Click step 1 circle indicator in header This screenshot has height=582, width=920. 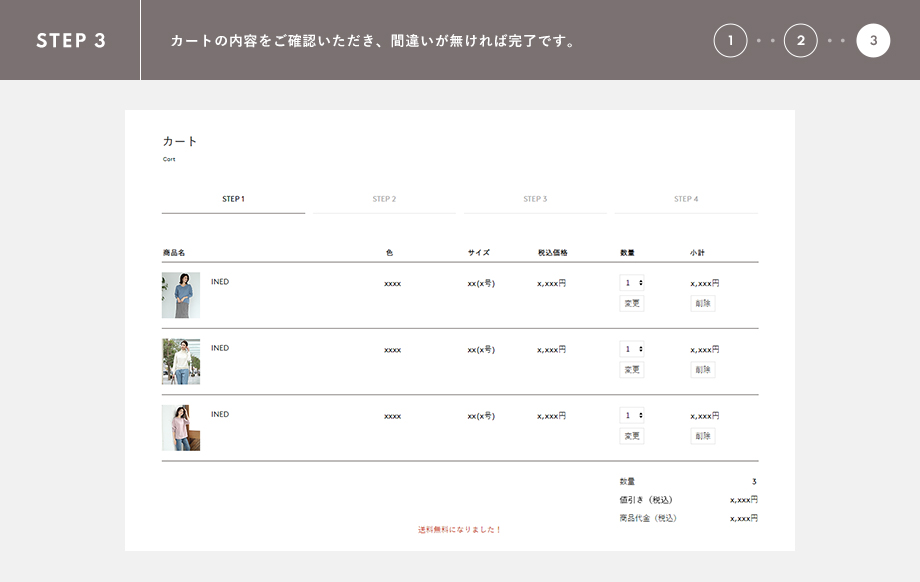tap(730, 41)
